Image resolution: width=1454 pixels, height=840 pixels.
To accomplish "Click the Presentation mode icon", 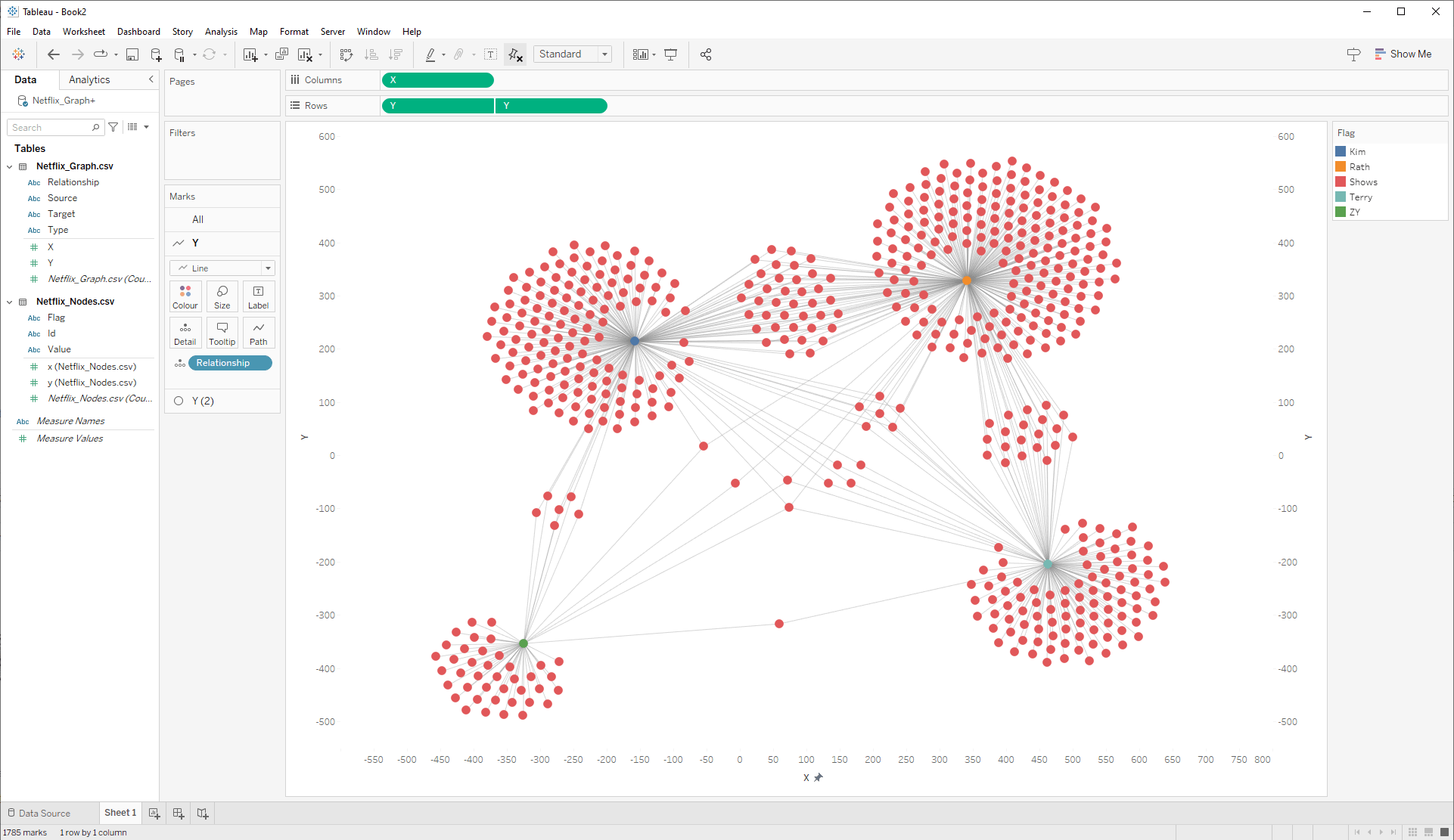I will (670, 54).
